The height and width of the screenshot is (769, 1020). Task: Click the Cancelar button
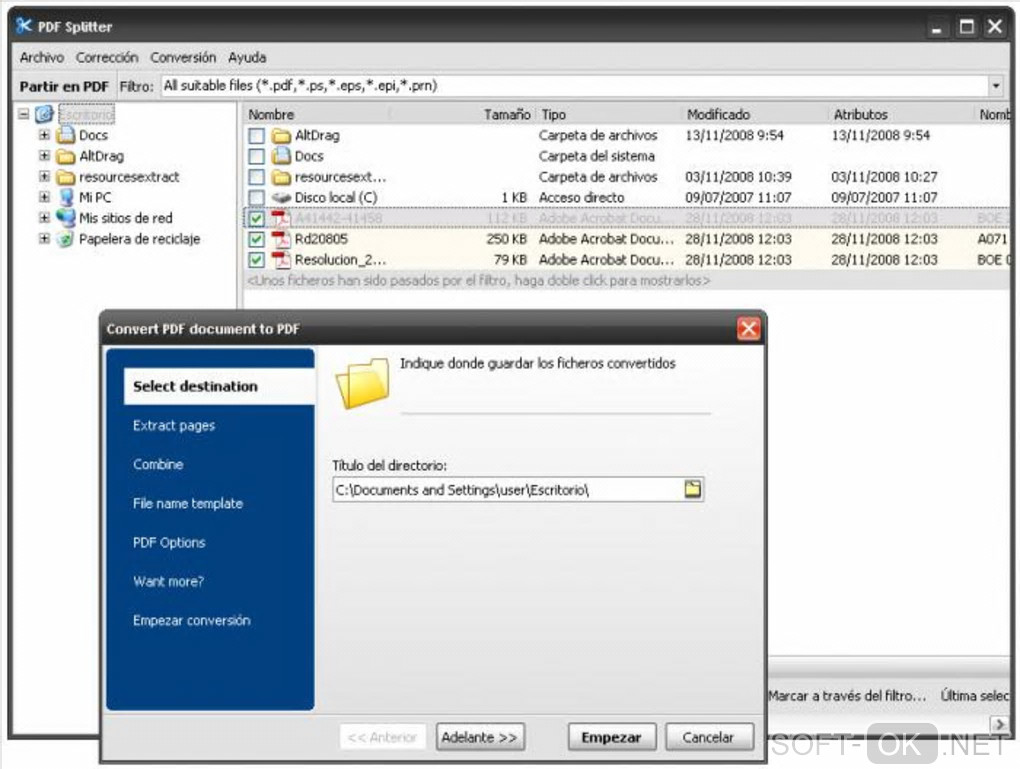click(x=709, y=737)
